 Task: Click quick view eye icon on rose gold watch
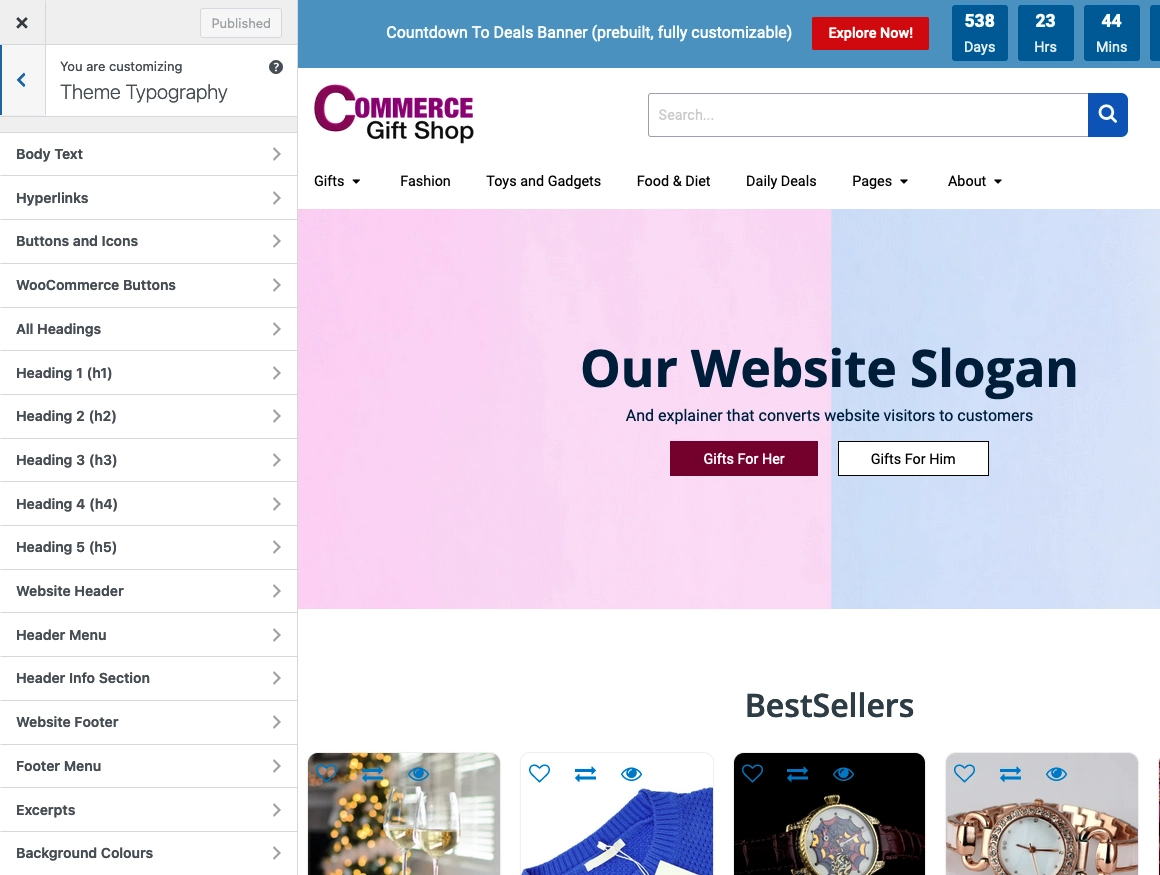point(1056,774)
